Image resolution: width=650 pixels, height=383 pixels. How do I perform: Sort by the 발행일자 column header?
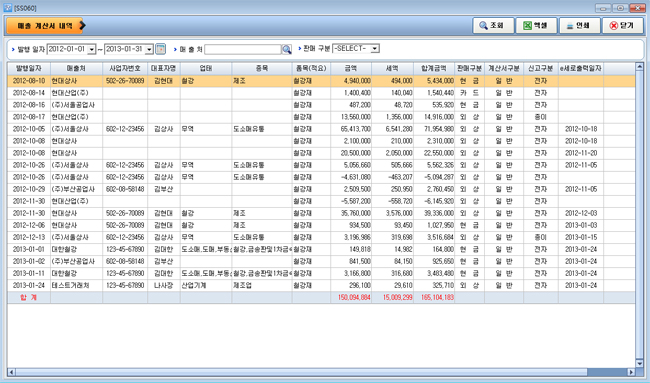29,68
